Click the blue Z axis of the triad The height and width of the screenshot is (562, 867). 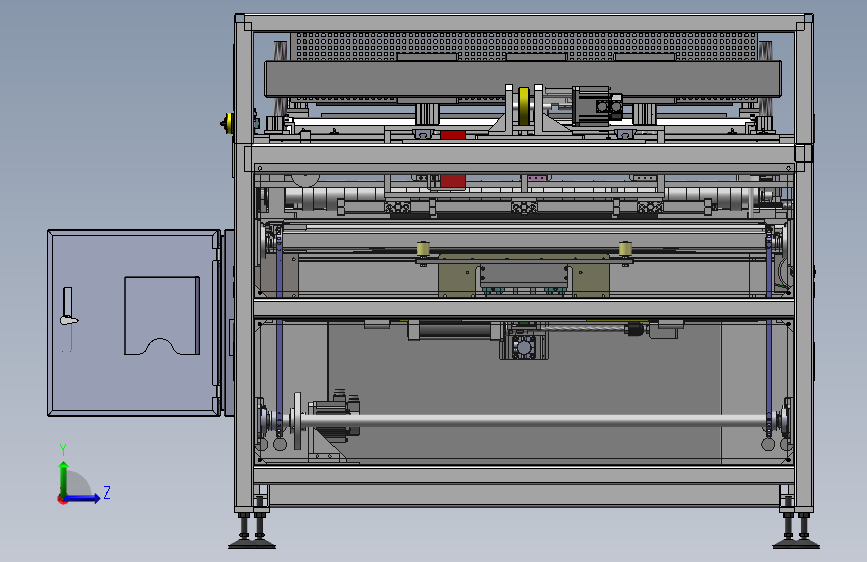pos(83,498)
